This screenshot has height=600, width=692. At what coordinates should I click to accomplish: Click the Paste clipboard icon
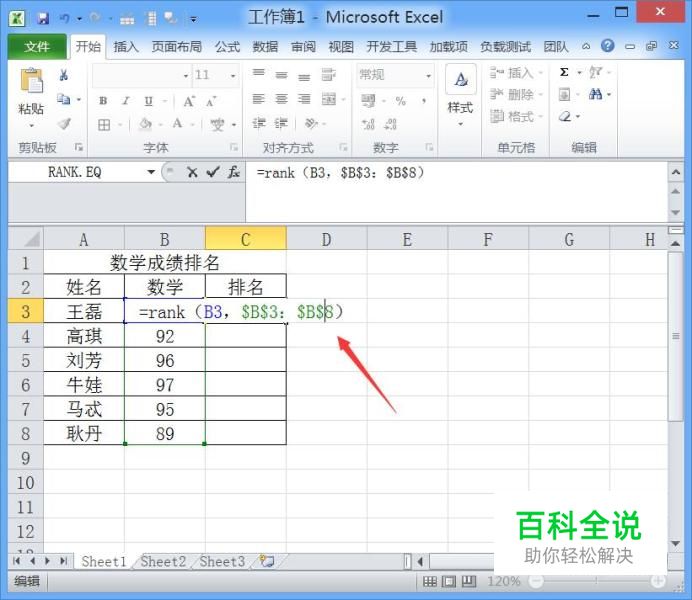point(31,81)
